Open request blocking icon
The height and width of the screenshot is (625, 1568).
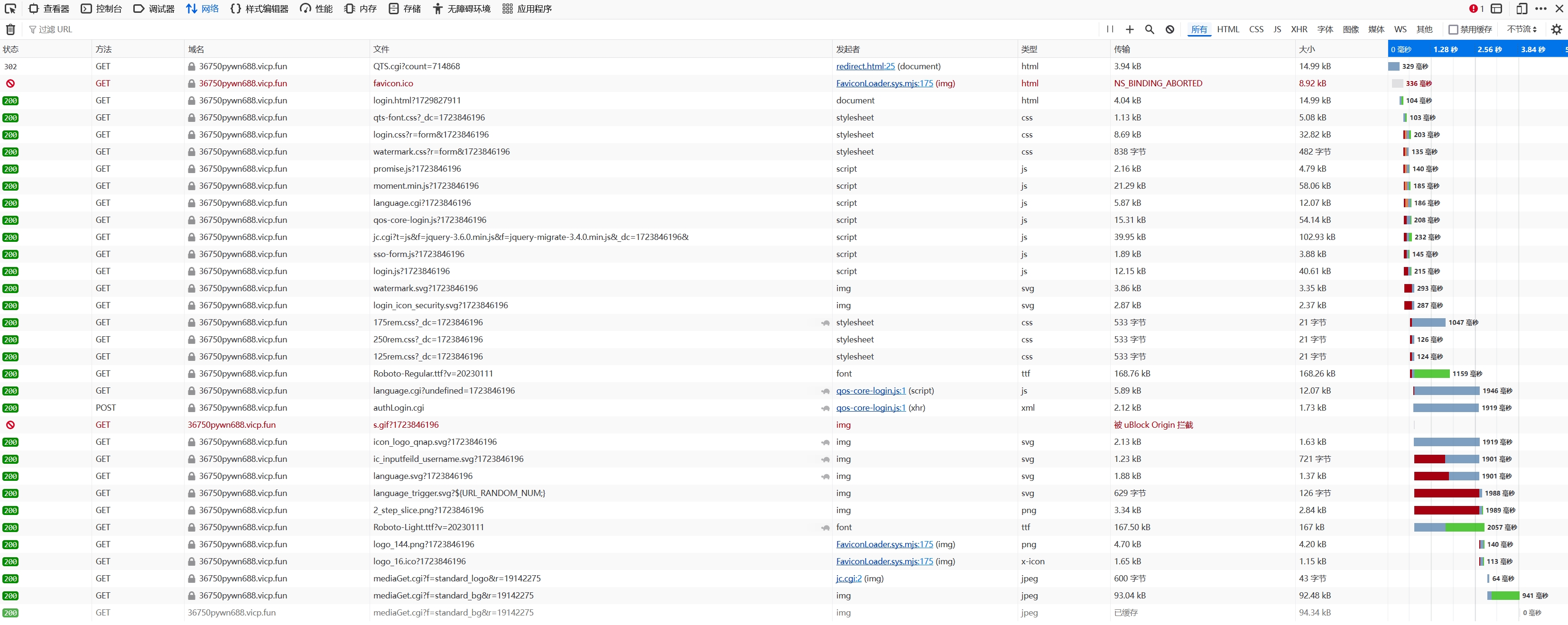tap(1169, 29)
